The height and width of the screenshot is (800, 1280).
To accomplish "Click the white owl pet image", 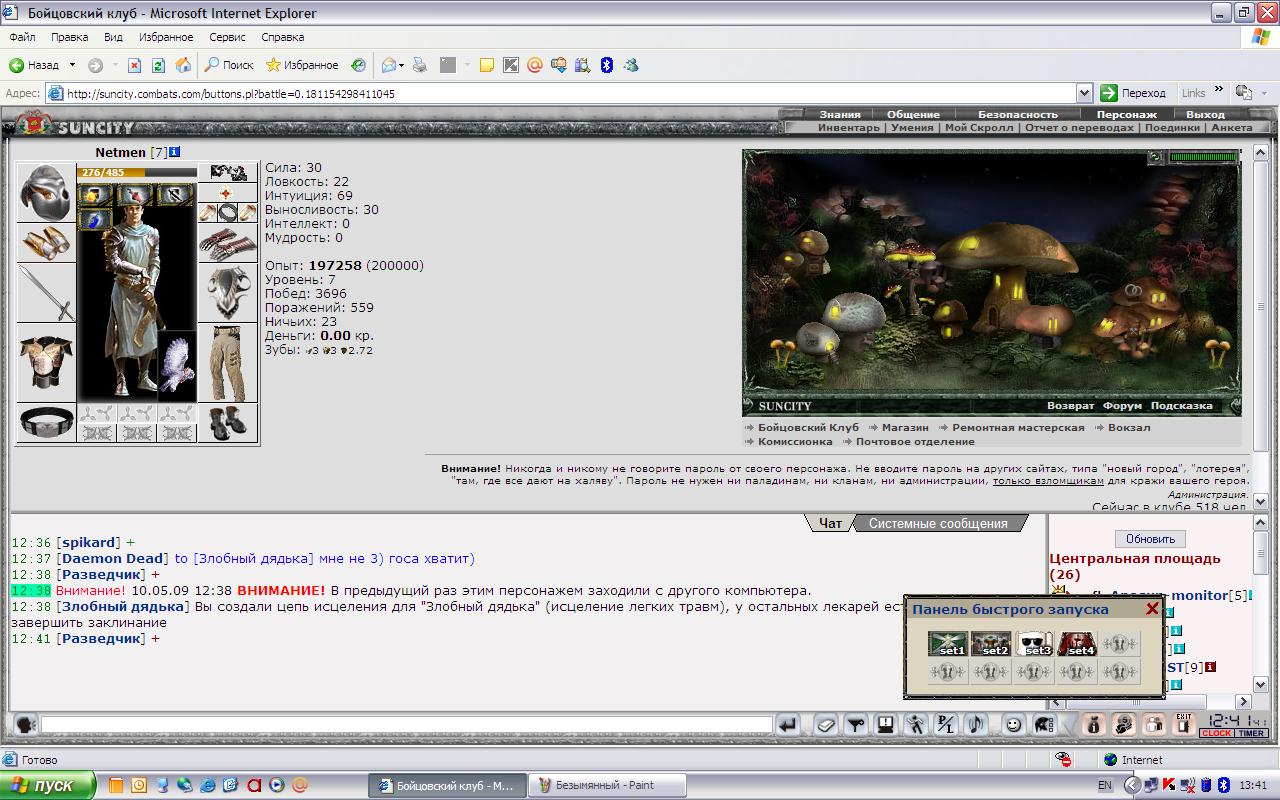I will click(x=177, y=365).
